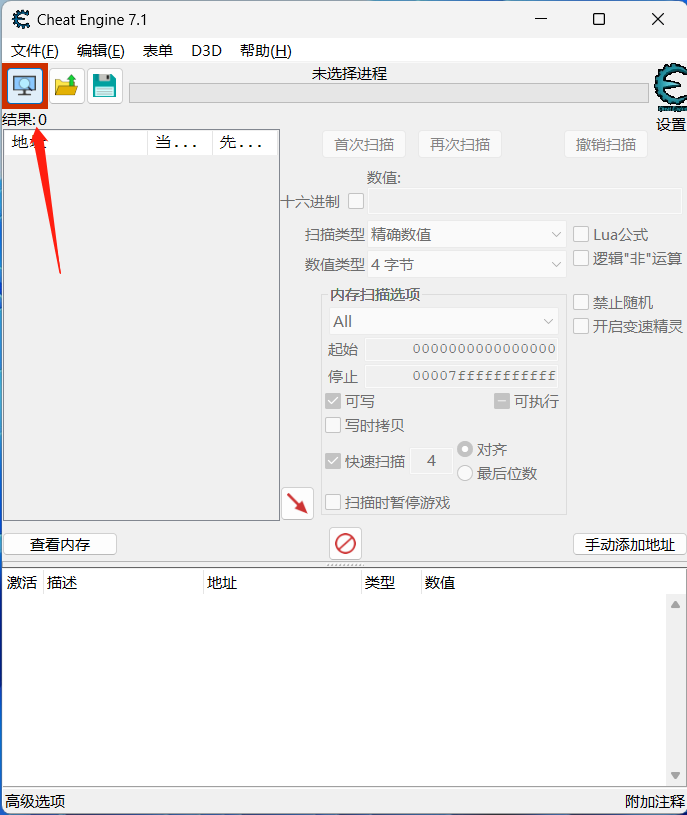Click the 地址 column header in results
Screen dimensions: 687x815
click(76, 143)
